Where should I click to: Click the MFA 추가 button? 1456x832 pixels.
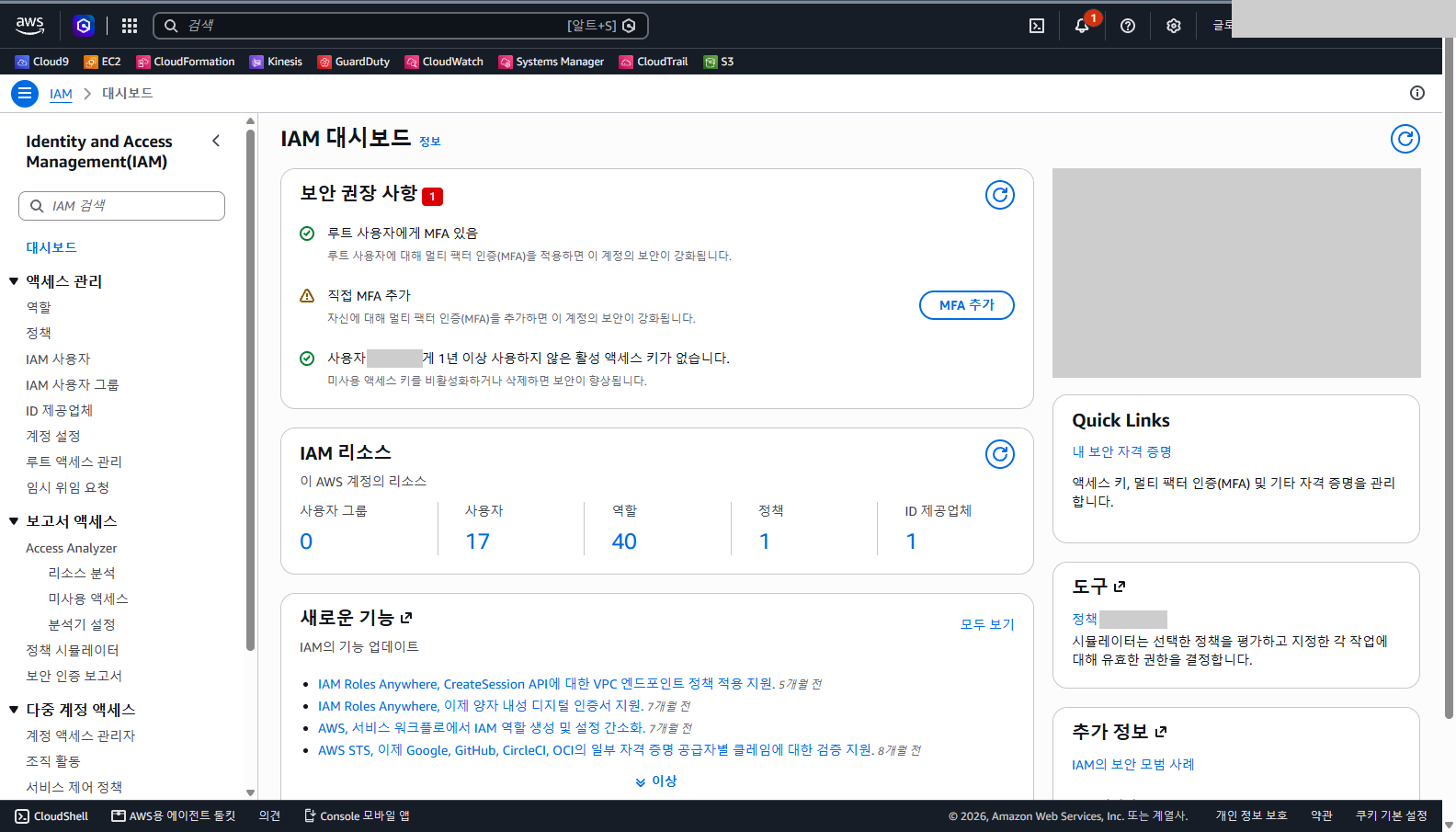click(x=967, y=305)
